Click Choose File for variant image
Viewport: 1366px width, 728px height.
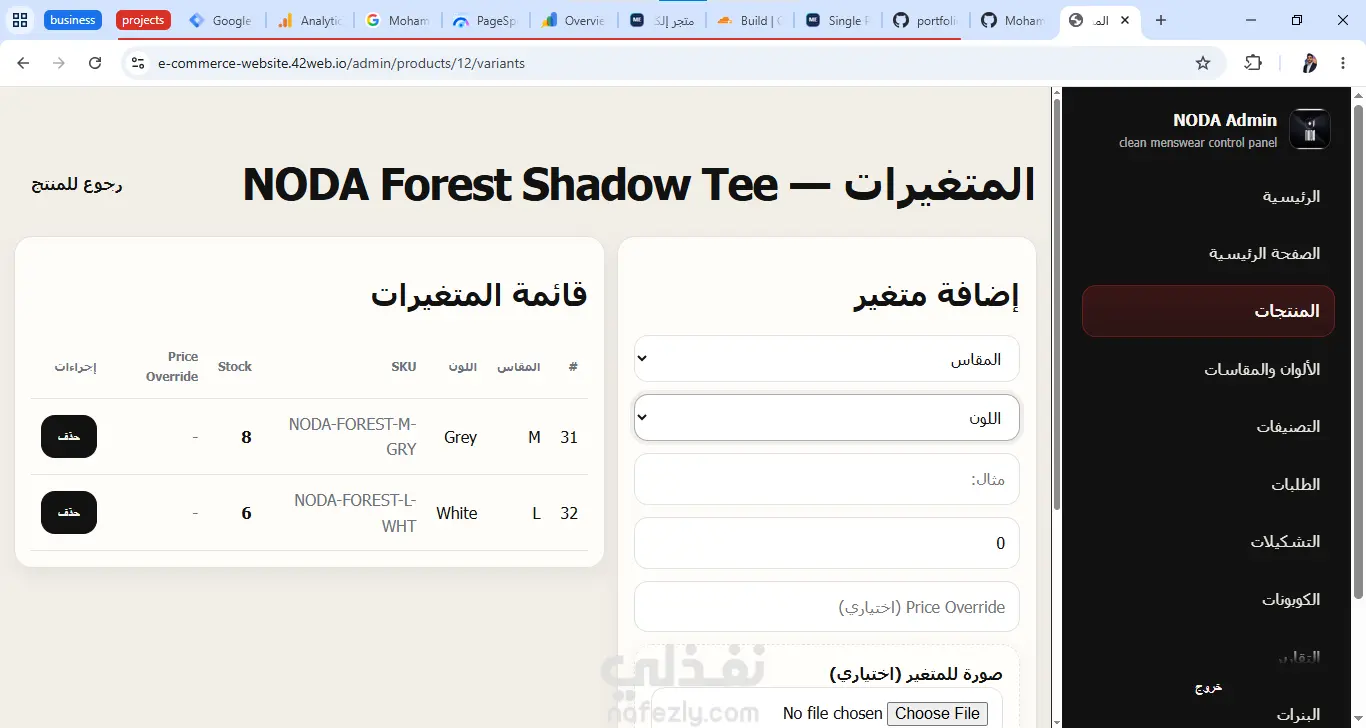[938, 713]
